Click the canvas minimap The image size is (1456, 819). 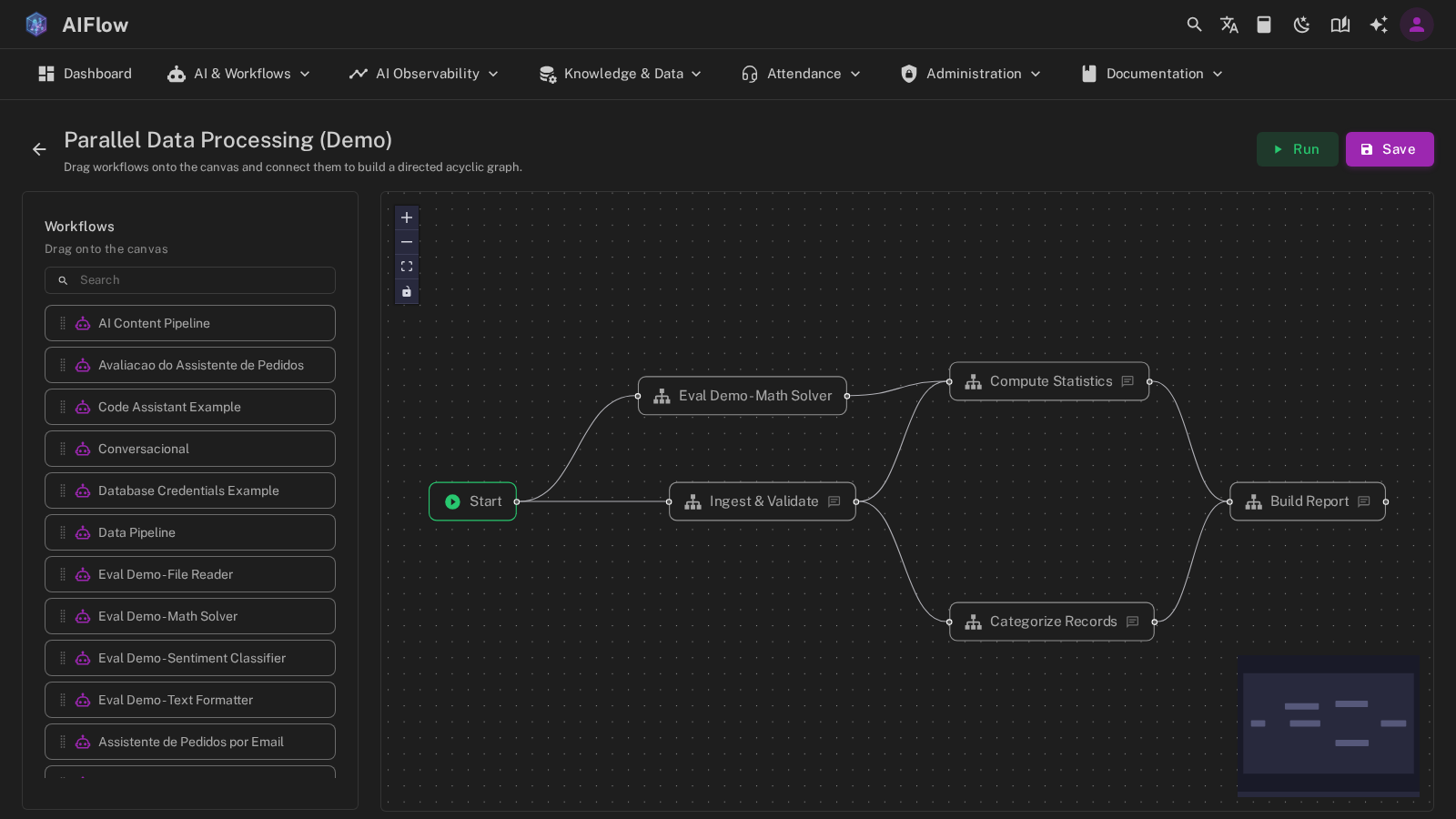(1329, 726)
